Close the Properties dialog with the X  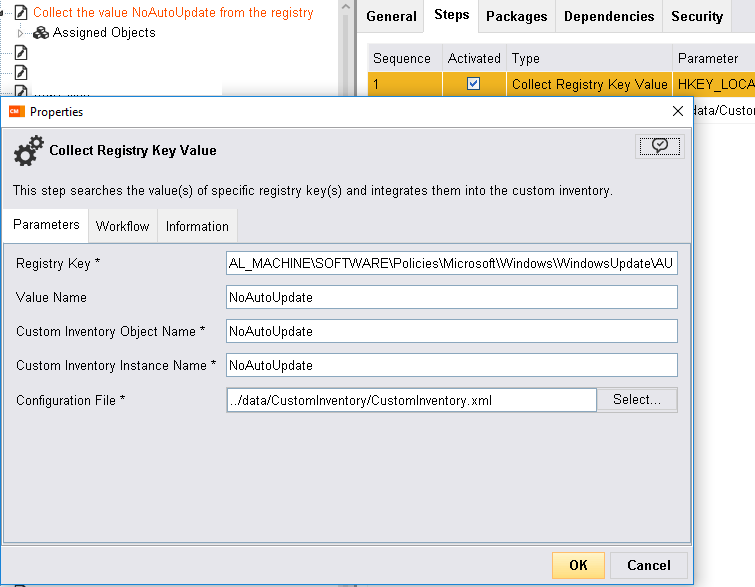pos(677,112)
